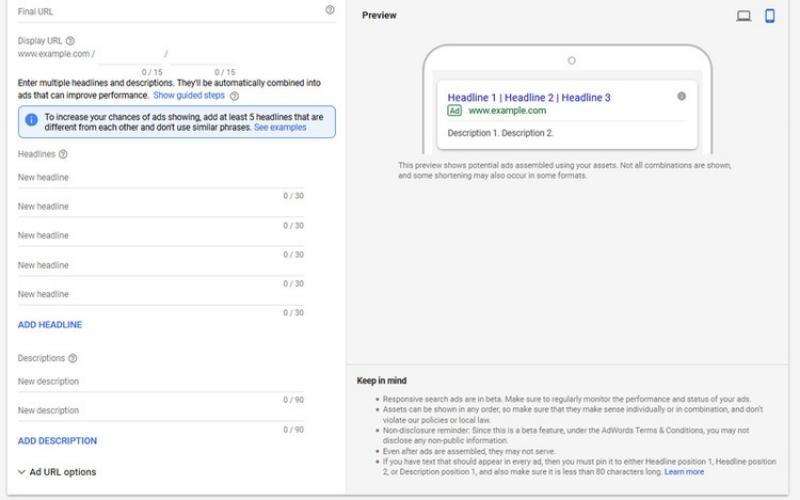800x500 pixels.
Task: Click www.example.com in ad preview
Action: 507,111
